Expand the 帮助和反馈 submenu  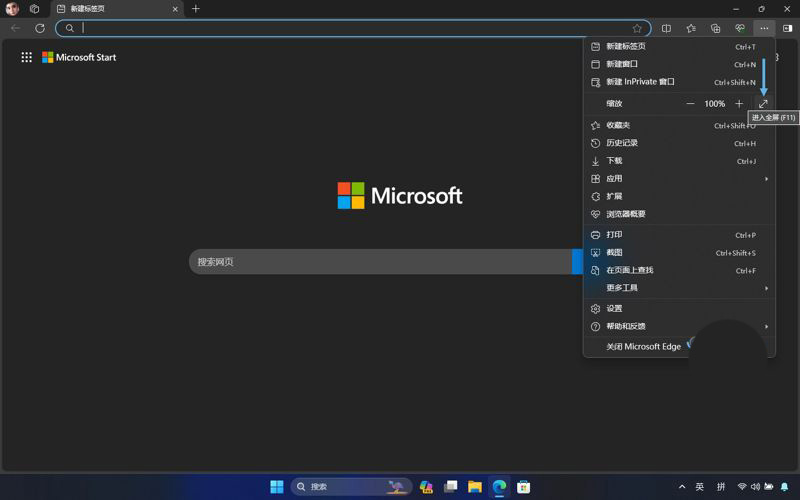[x=679, y=327]
